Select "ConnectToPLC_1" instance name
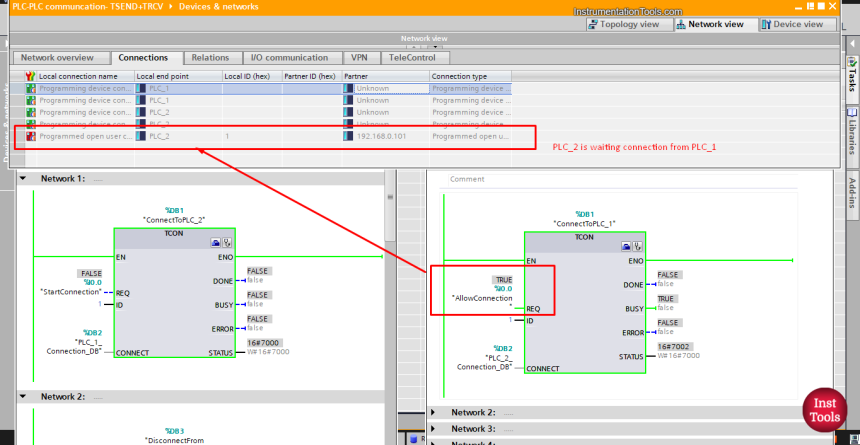The width and height of the screenshot is (860, 445). [585, 223]
